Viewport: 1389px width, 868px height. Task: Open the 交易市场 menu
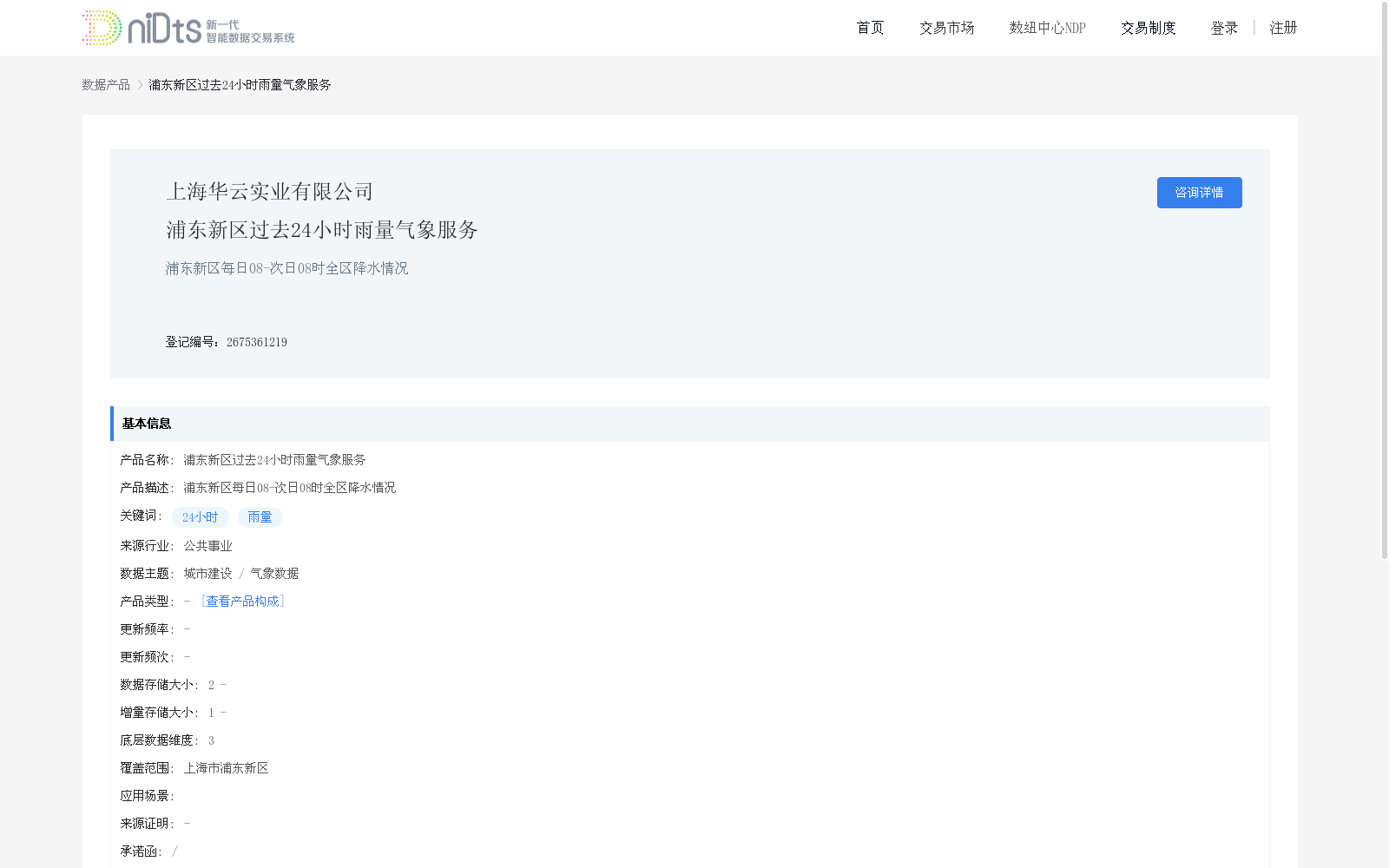pyautogui.click(x=946, y=28)
